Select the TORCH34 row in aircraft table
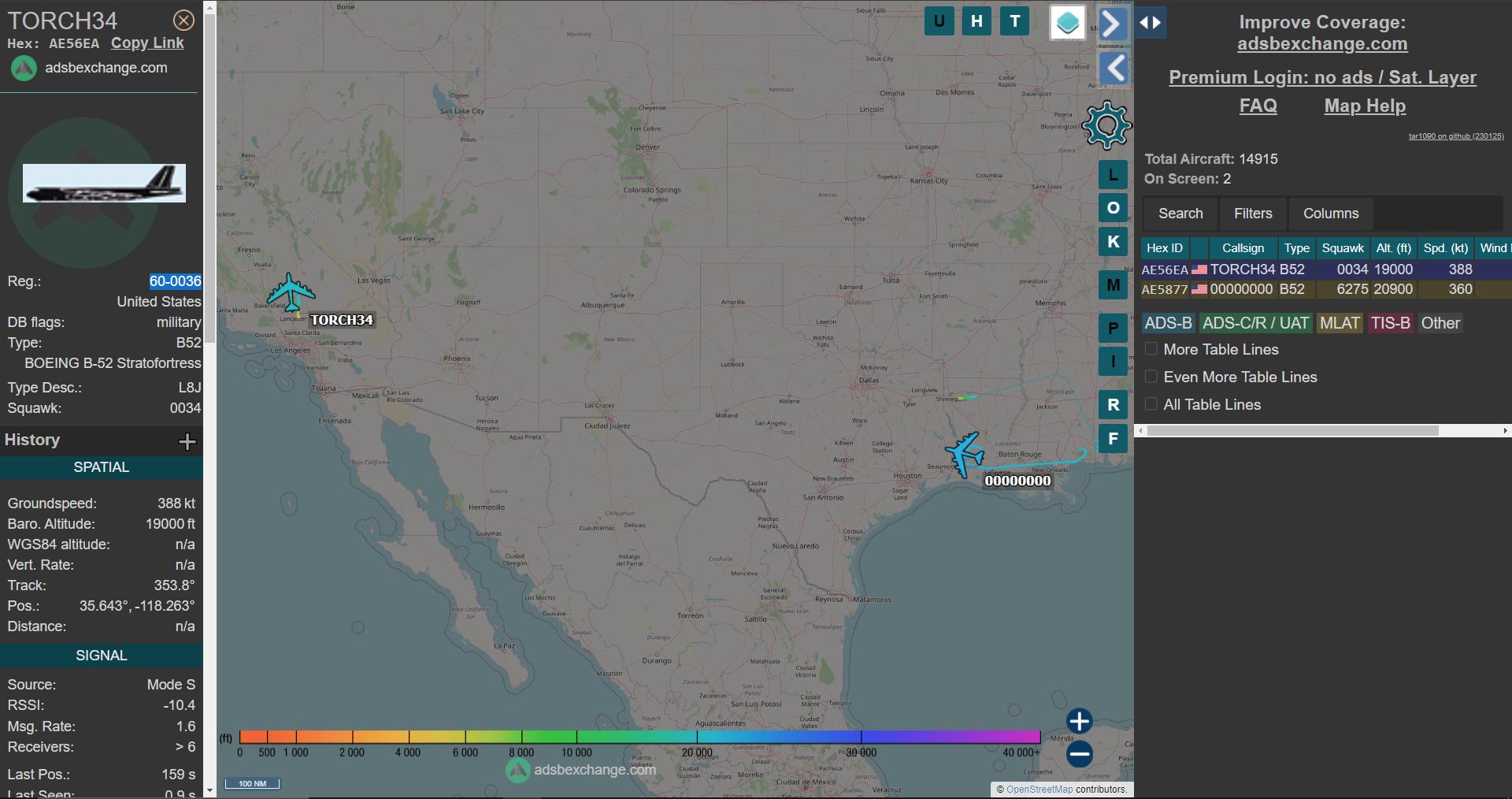This screenshot has width=1512, height=799. click(1325, 269)
